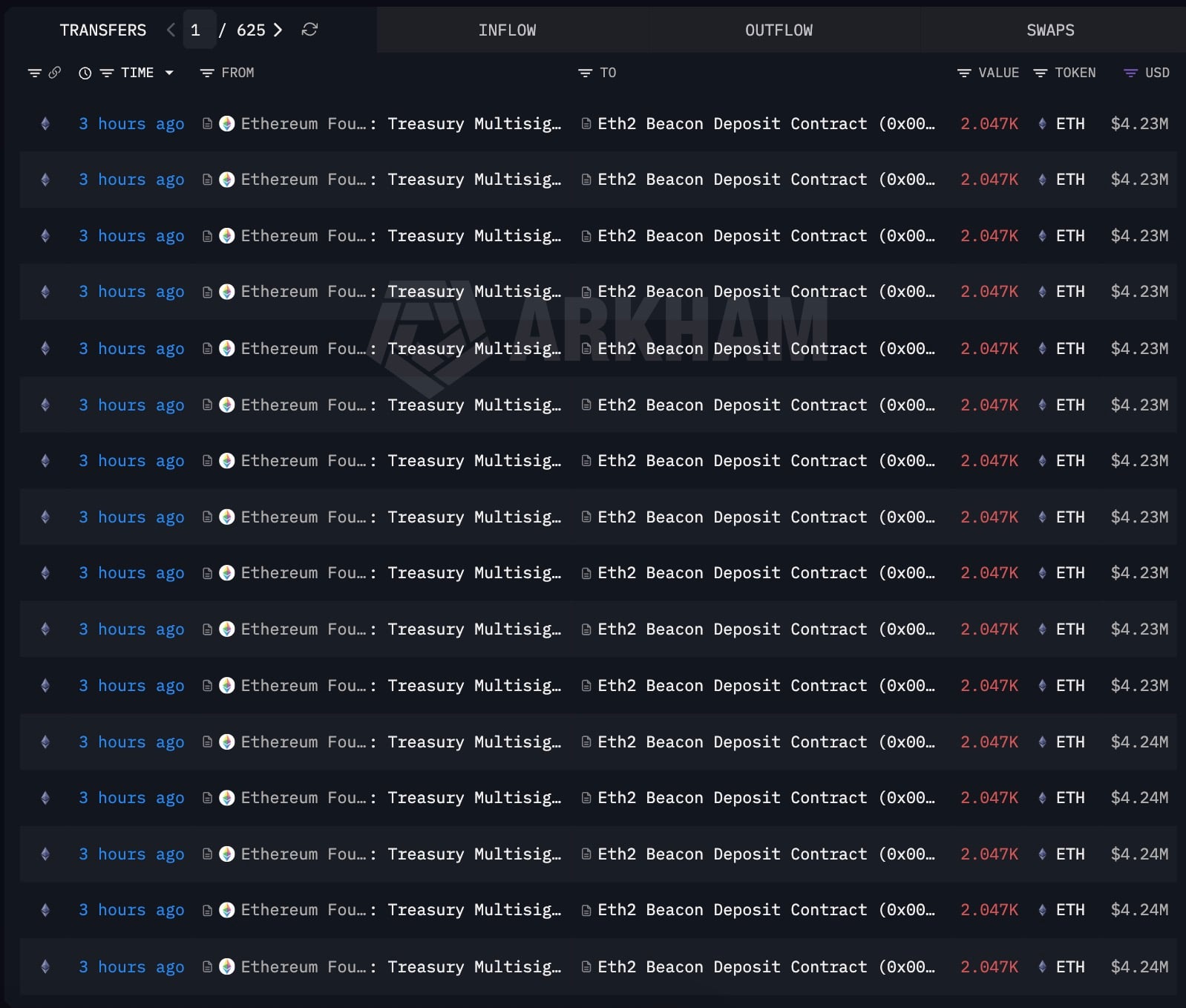Open the SWAPS tab
The height and width of the screenshot is (1008, 1186).
1050,30
